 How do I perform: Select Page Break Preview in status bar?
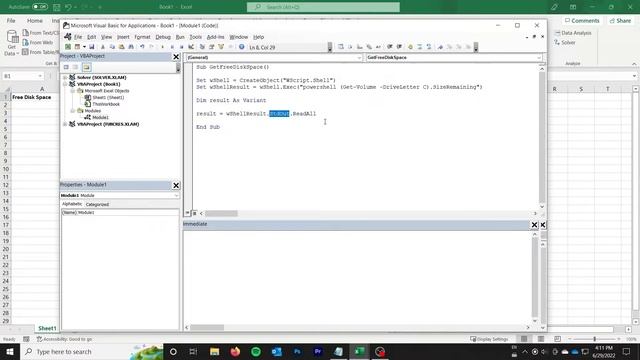(x=557, y=339)
